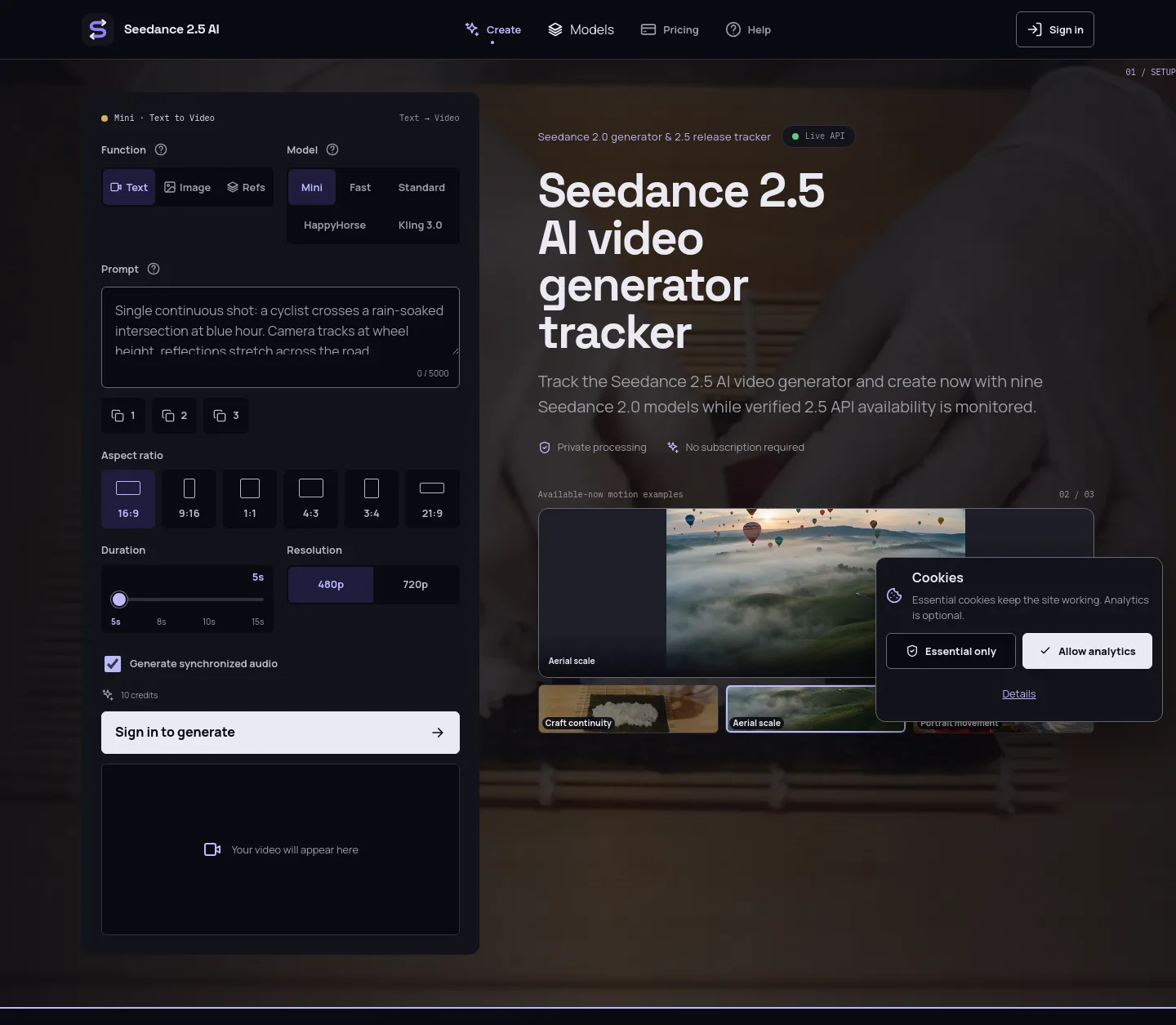Viewport: 1176px width, 1025px height.
Task: Open the Create nav tab
Action: (x=493, y=29)
